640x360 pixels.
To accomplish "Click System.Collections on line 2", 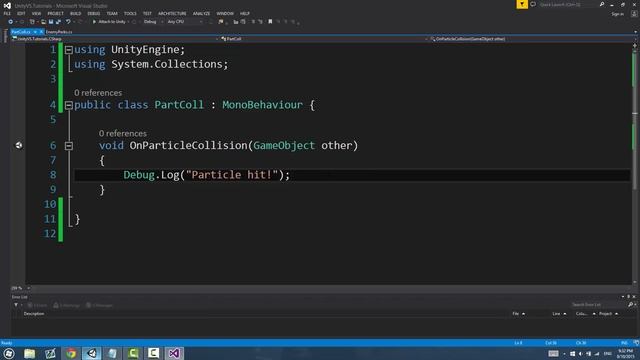I will click(x=167, y=64).
